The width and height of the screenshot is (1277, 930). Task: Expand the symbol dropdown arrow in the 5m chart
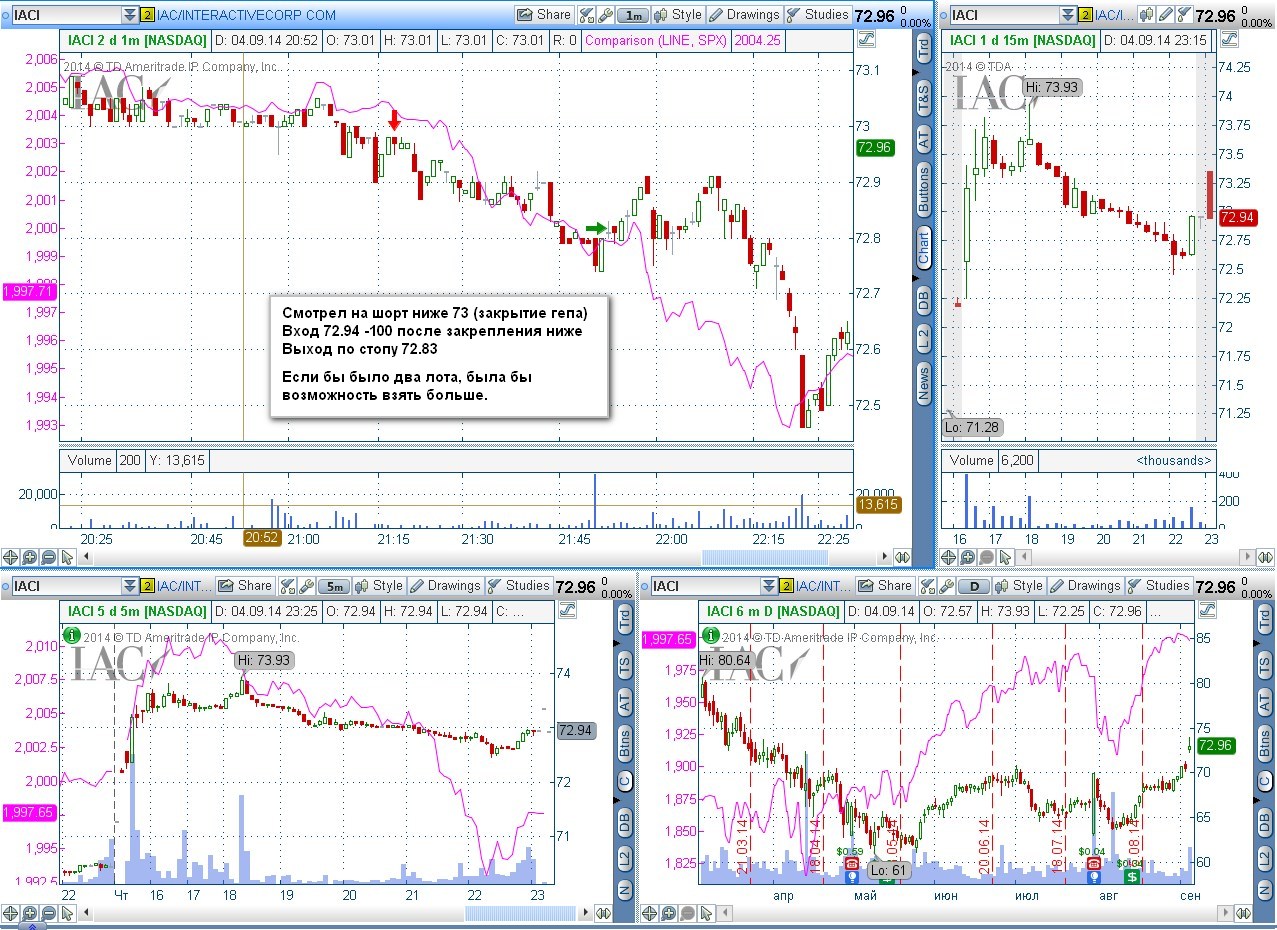click(129, 586)
